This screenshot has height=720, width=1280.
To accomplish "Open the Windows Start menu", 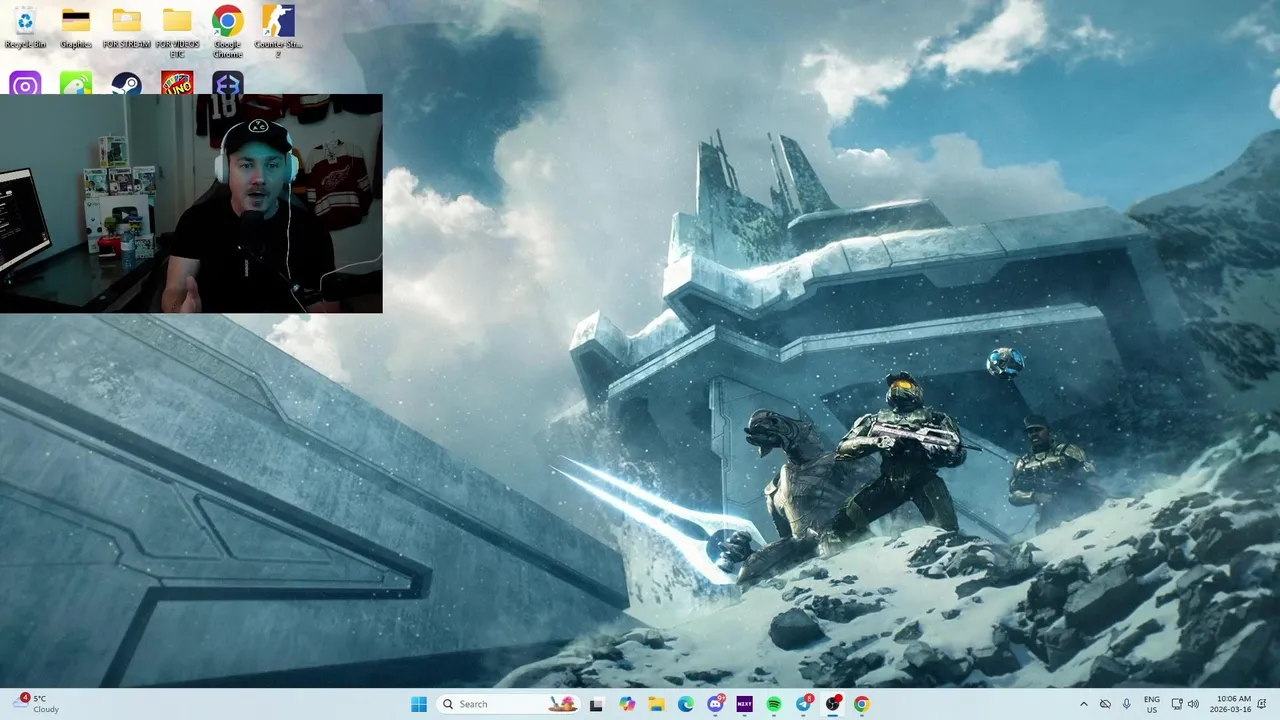I will (x=419, y=704).
